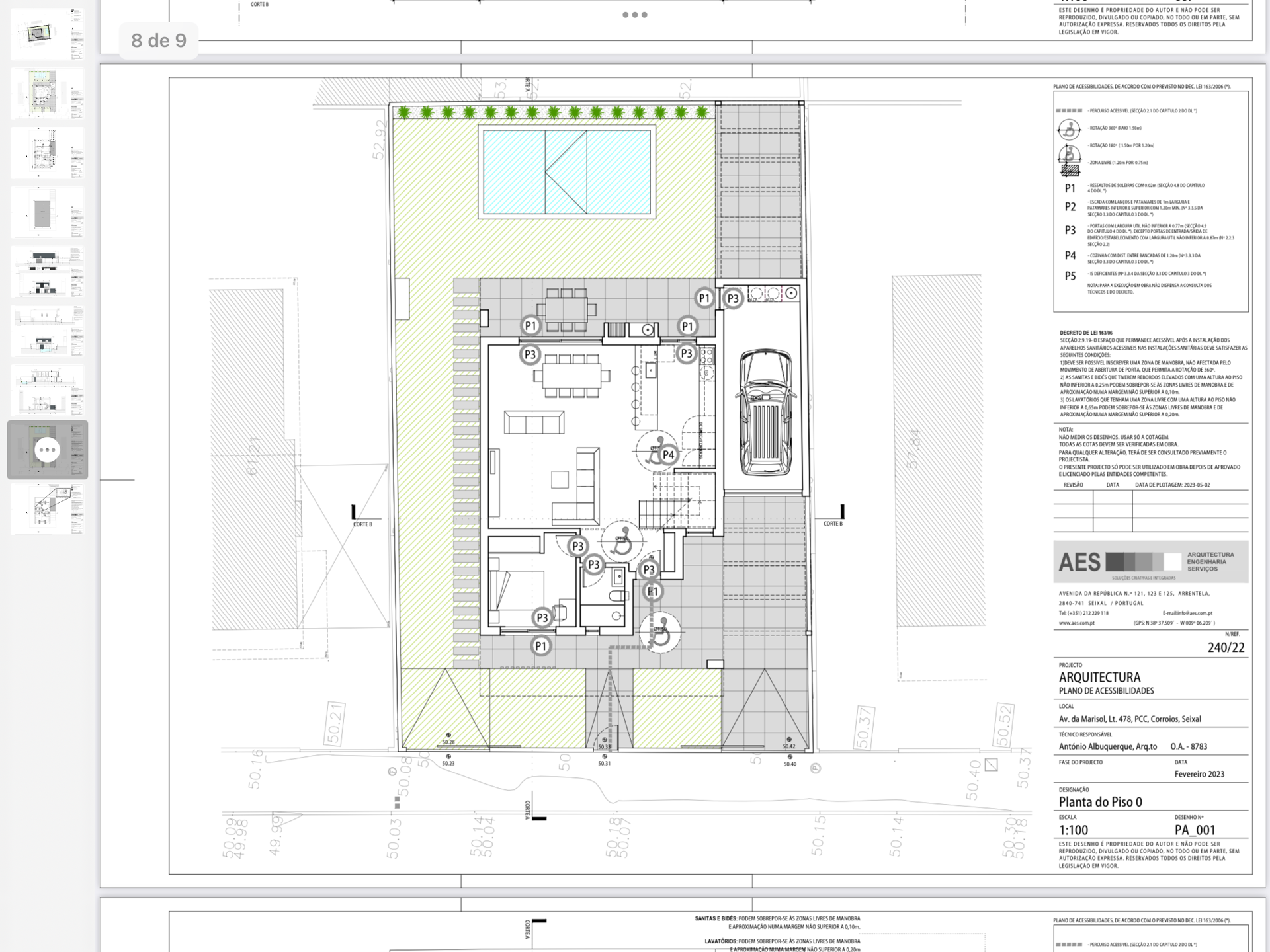Open the page 9 thumbnail in the sidebar
Screen dimensions: 1270x952
(x=48, y=509)
